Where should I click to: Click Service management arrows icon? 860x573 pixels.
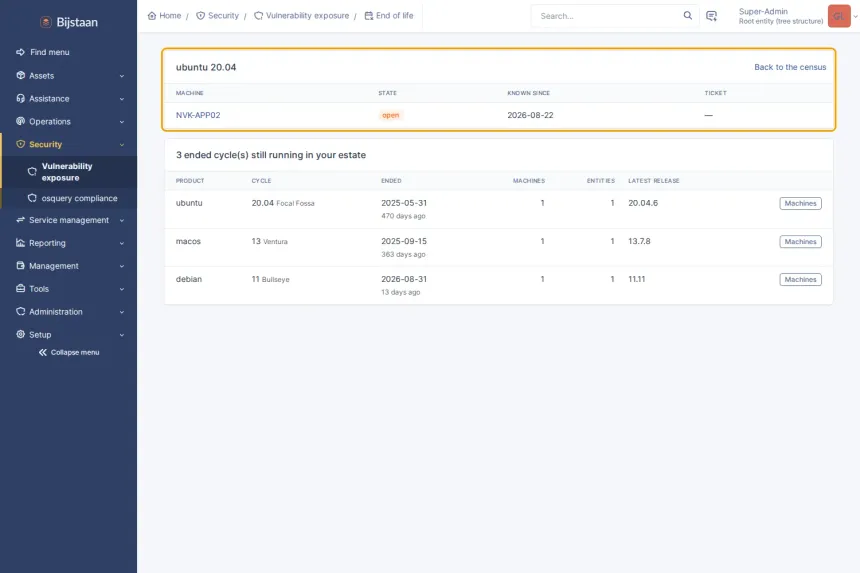(x=20, y=220)
